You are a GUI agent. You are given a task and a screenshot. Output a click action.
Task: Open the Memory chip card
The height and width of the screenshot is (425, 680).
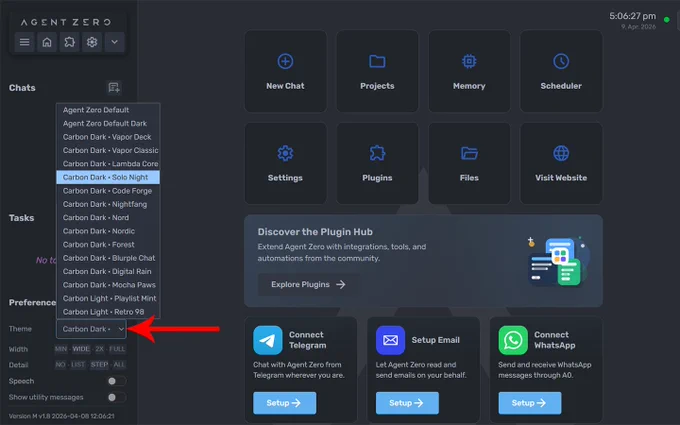469,71
